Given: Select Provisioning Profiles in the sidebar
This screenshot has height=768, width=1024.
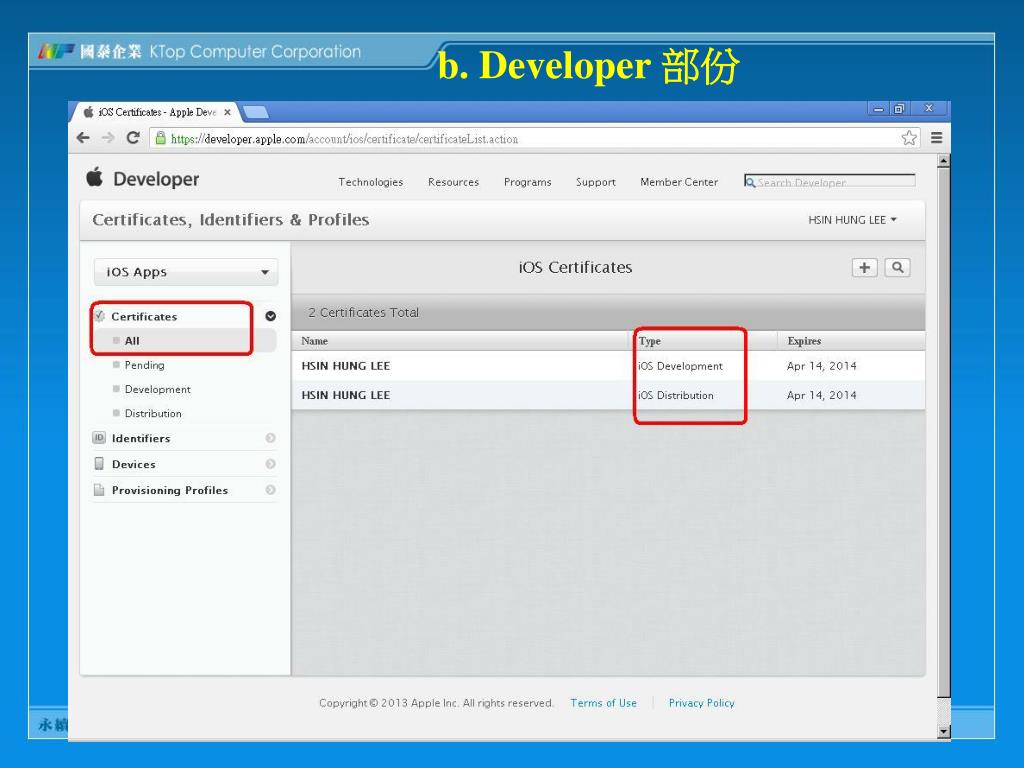Looking at the screenshot, I should pos(170,490).
